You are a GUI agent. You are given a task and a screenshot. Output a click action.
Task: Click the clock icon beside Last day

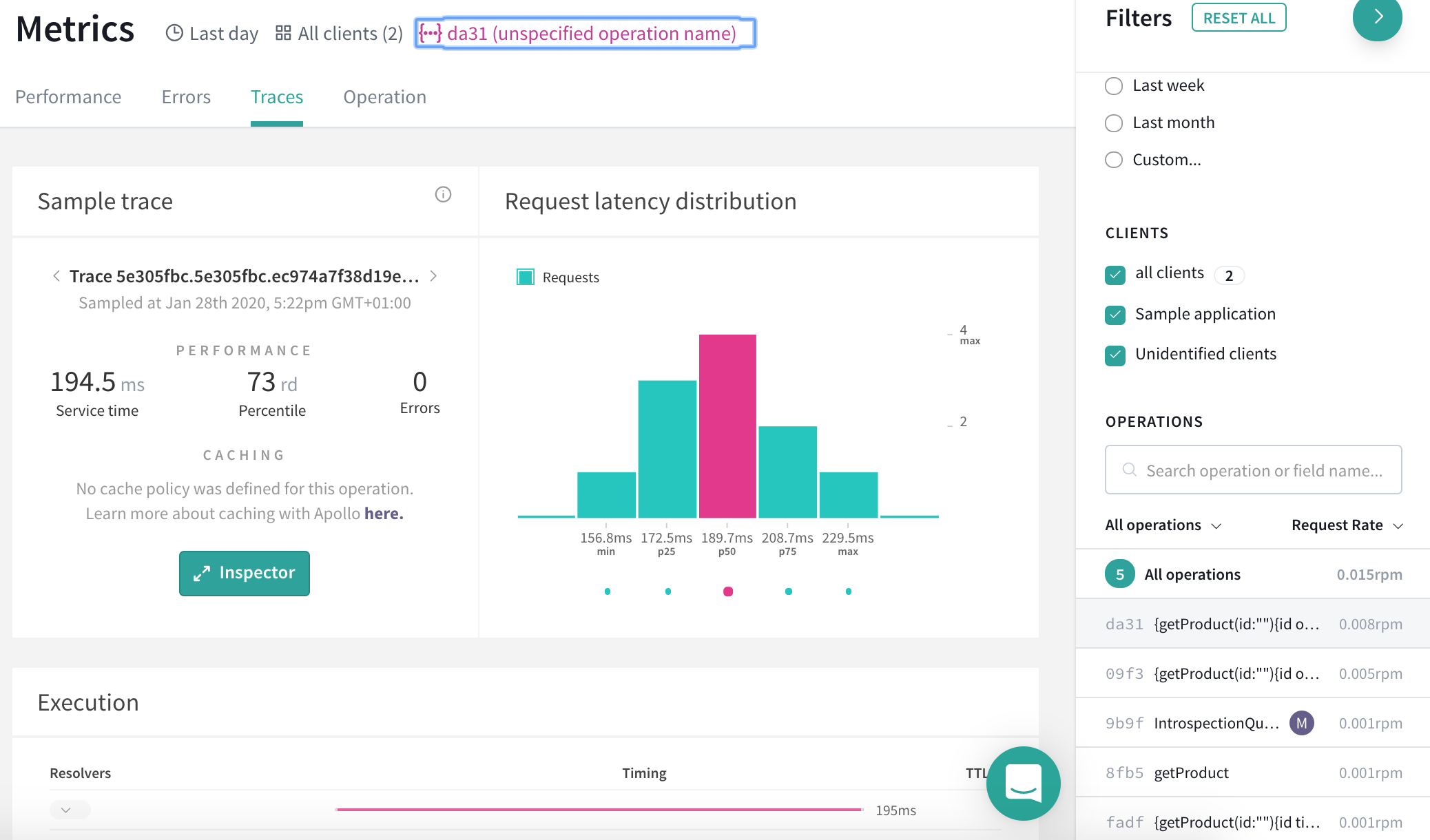(174, 33)
